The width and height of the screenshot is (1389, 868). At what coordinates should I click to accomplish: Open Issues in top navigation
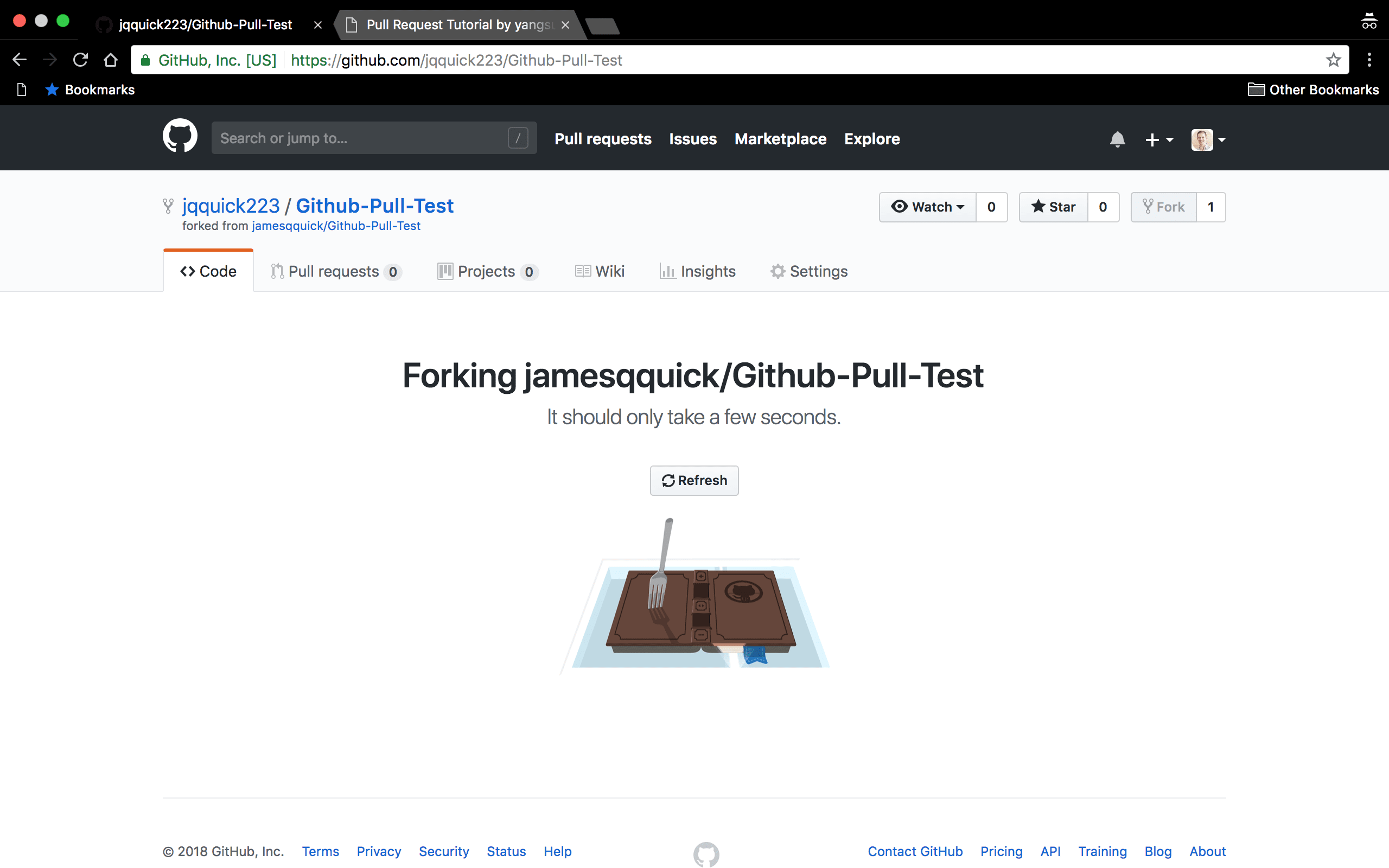click(x=693, y=139)
